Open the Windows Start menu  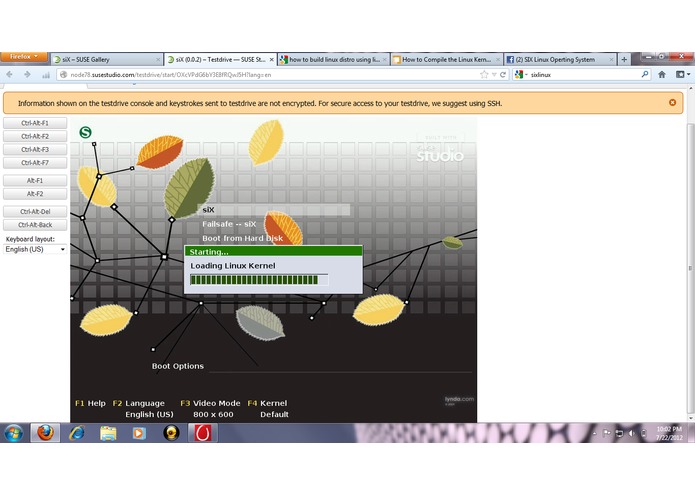pyautogui.click(x=14, y=433)
